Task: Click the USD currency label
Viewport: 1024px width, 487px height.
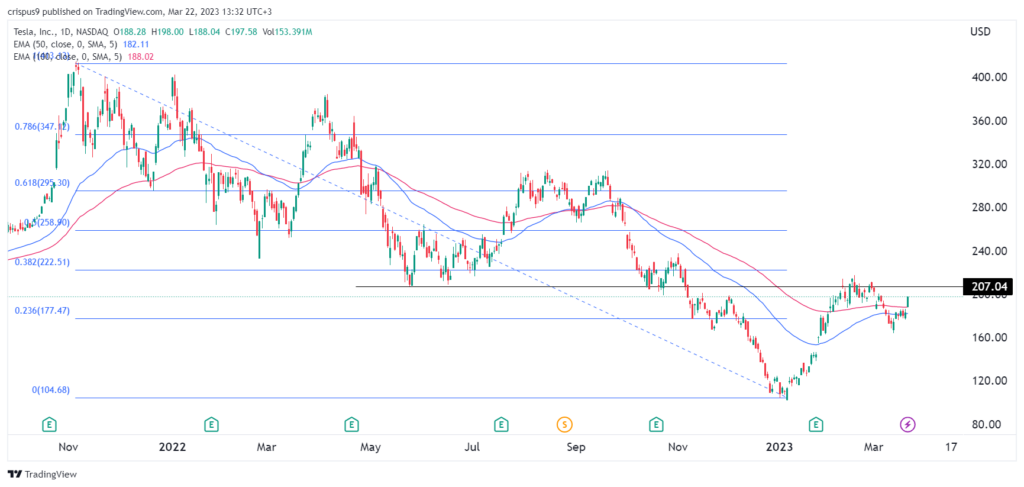Action: (x=980, y=31)
